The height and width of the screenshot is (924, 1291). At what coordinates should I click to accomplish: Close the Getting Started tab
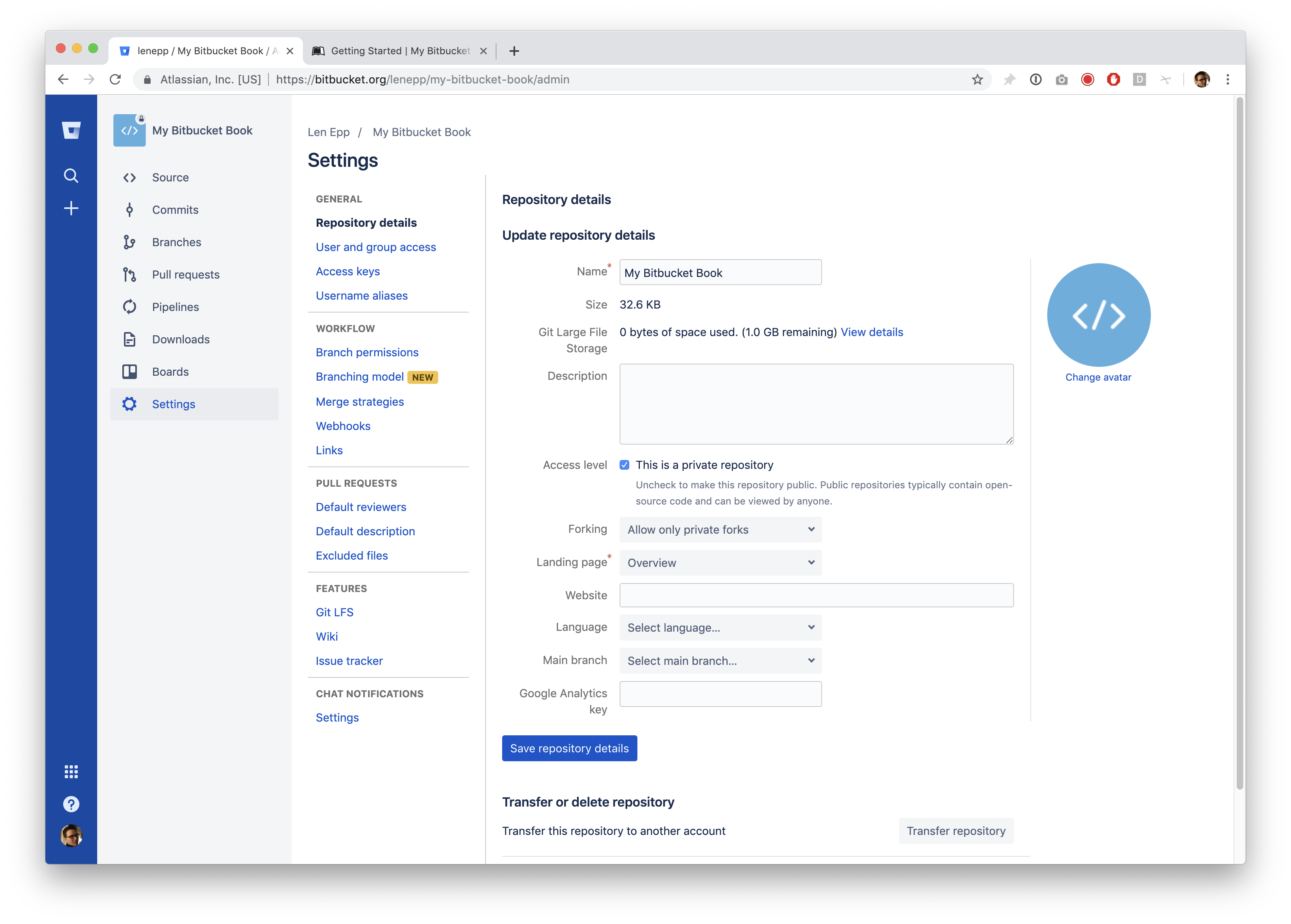tap(483, 51)
